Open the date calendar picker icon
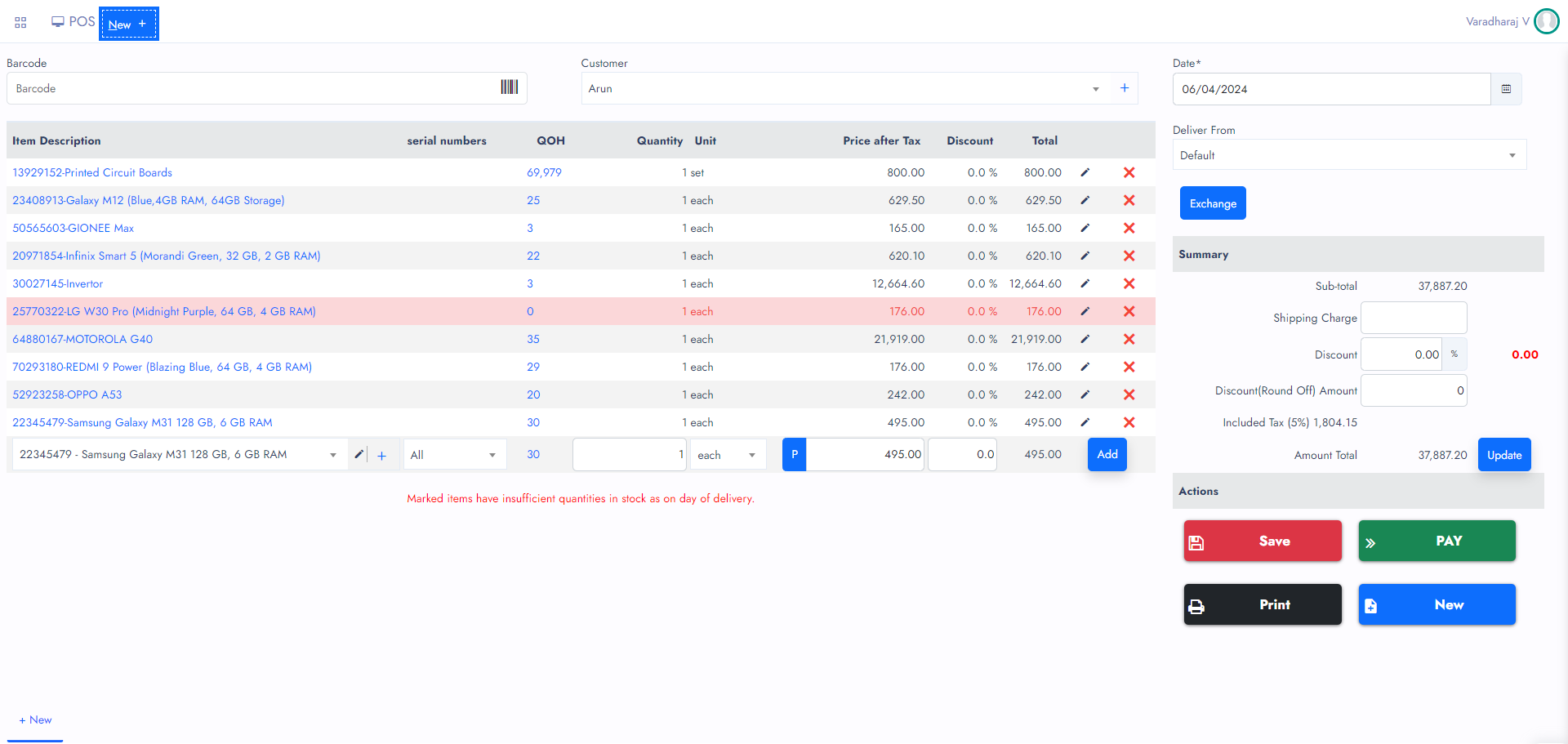Screen dimensions: 1568x744 pos(1506,89)
